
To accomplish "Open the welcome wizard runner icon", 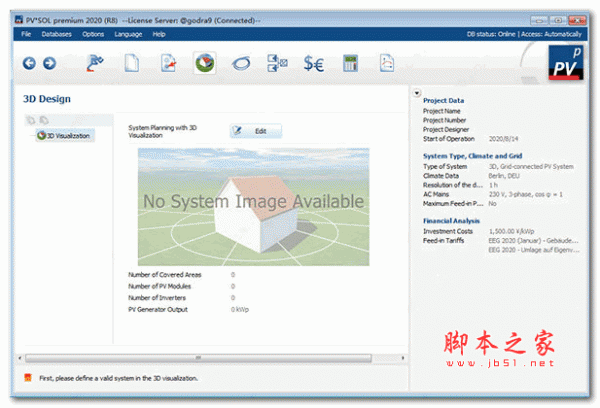I will pos(95,63).
